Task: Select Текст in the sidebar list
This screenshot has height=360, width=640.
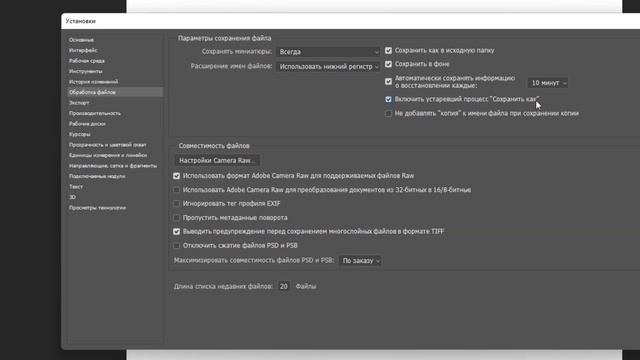Action: pos(76,187)
